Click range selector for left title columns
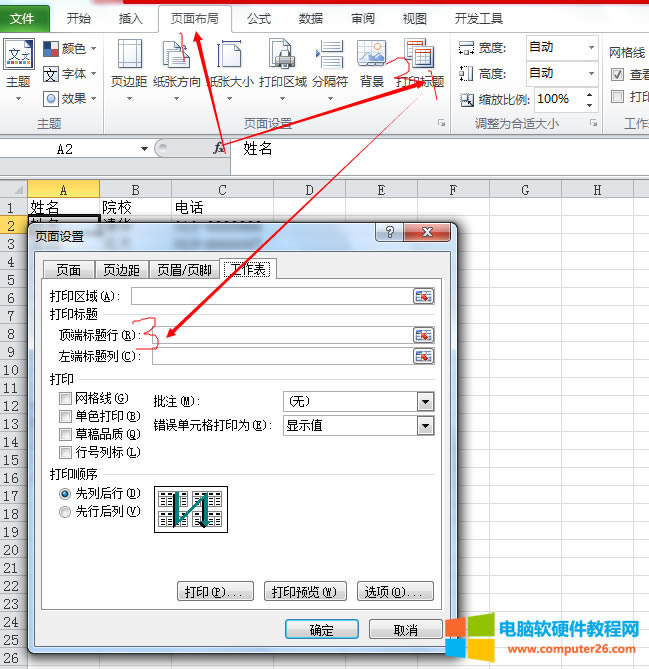Image resolution: width=649 pixels, height=669 pixels. (423, 356)
